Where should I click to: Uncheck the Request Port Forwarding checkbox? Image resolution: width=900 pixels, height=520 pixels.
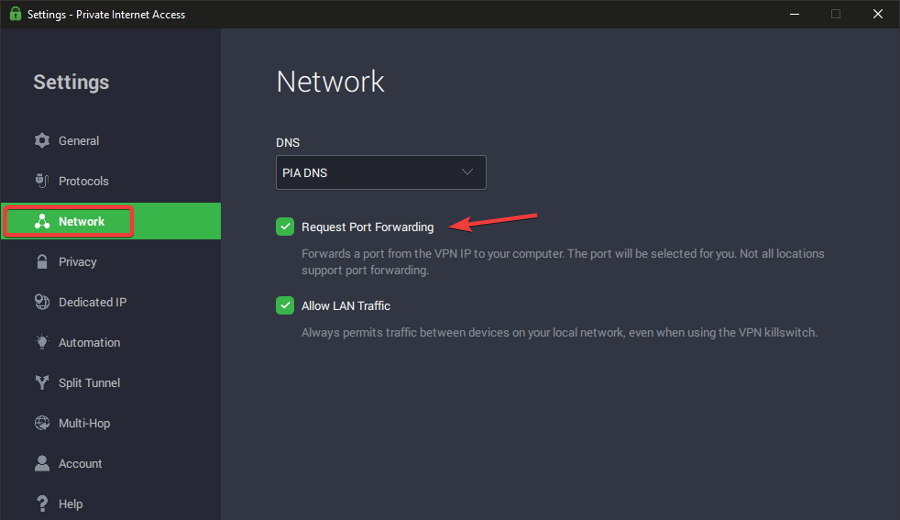click(285, 227)
